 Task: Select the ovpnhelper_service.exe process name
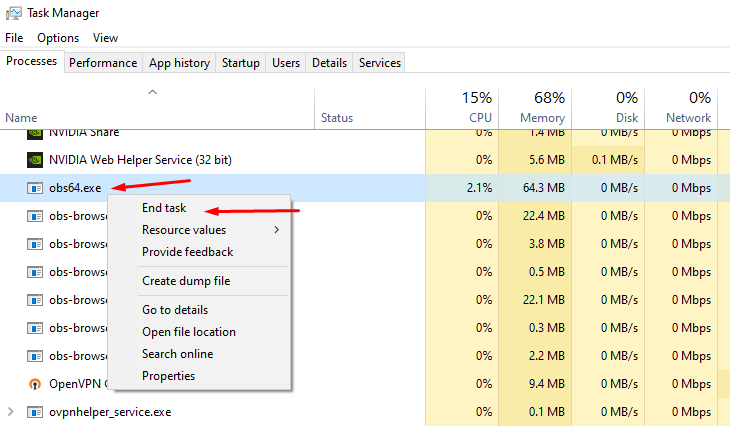[x=110, y=412]
